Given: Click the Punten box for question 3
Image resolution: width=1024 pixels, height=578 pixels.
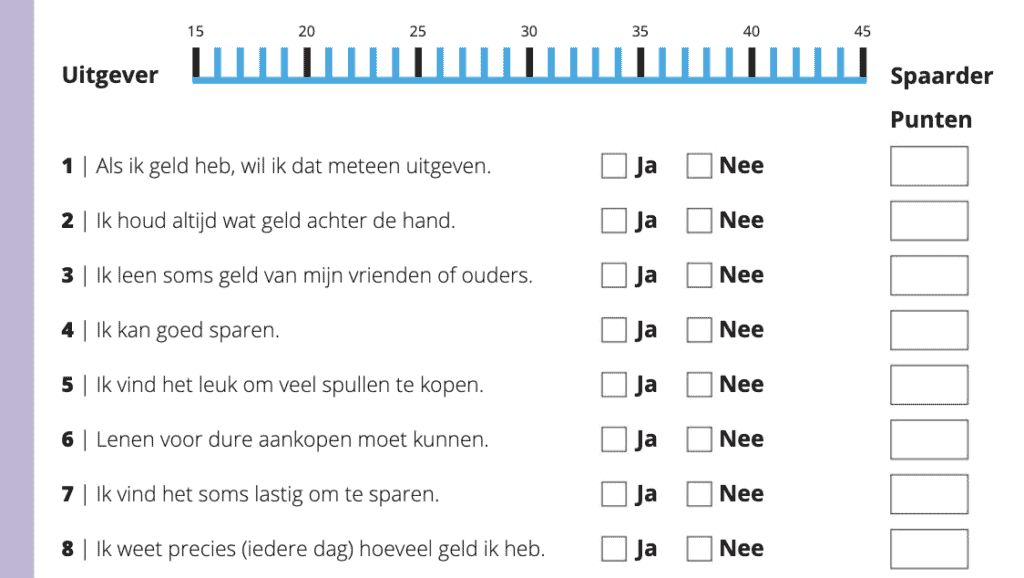Looking at the screenshot, I should (x=929, y=275).
